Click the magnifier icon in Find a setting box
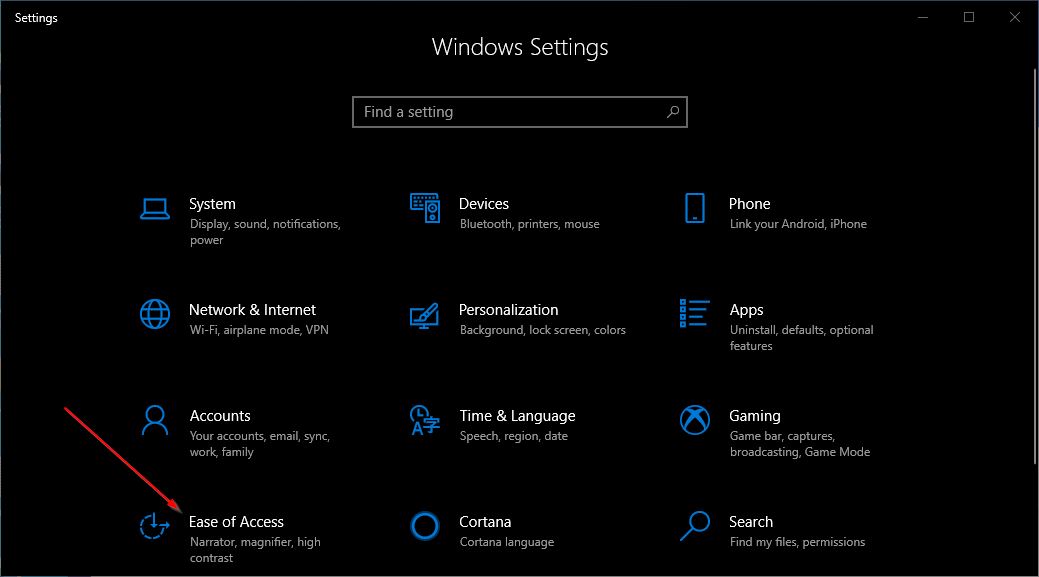This screenshot has height=577, width=1039. [x=673, y=112]
